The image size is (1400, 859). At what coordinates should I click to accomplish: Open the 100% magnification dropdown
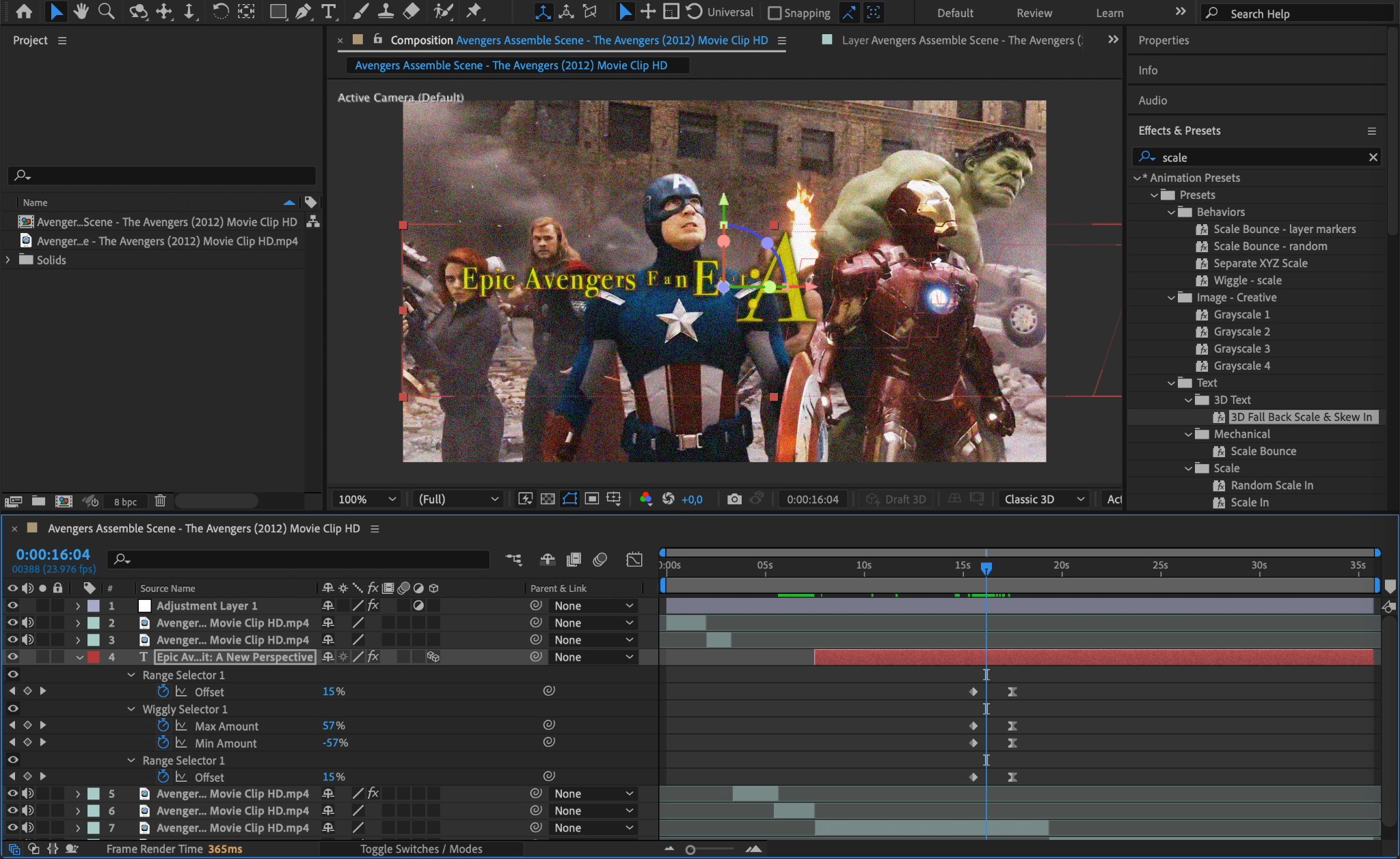point(366,500)
